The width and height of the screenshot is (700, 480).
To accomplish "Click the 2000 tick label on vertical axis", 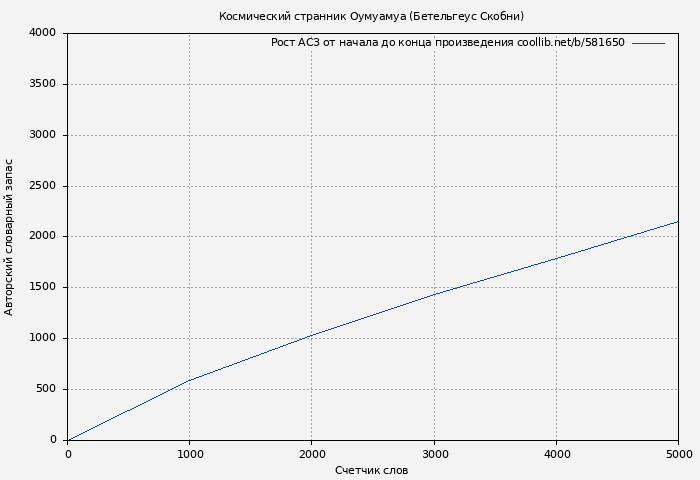I will pyautogui.click(x=43, y=237).
